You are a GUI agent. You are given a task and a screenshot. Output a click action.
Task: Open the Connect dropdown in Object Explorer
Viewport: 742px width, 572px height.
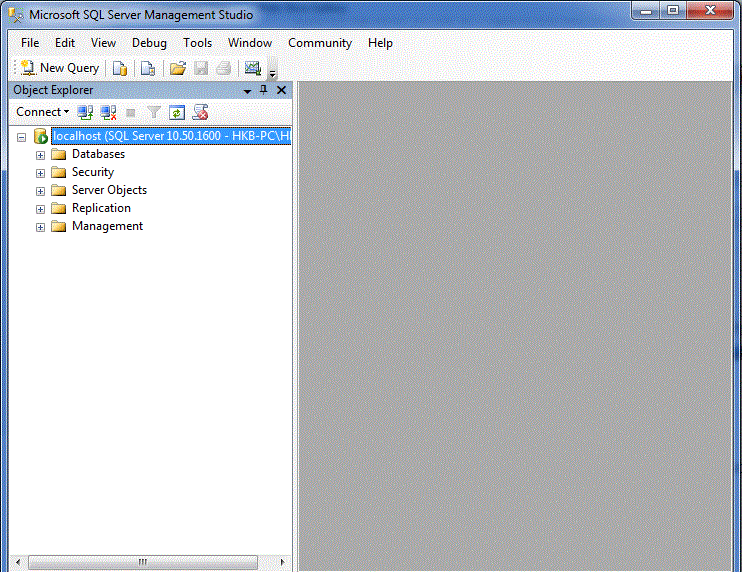pyautogui.click(x=43, y=112)
